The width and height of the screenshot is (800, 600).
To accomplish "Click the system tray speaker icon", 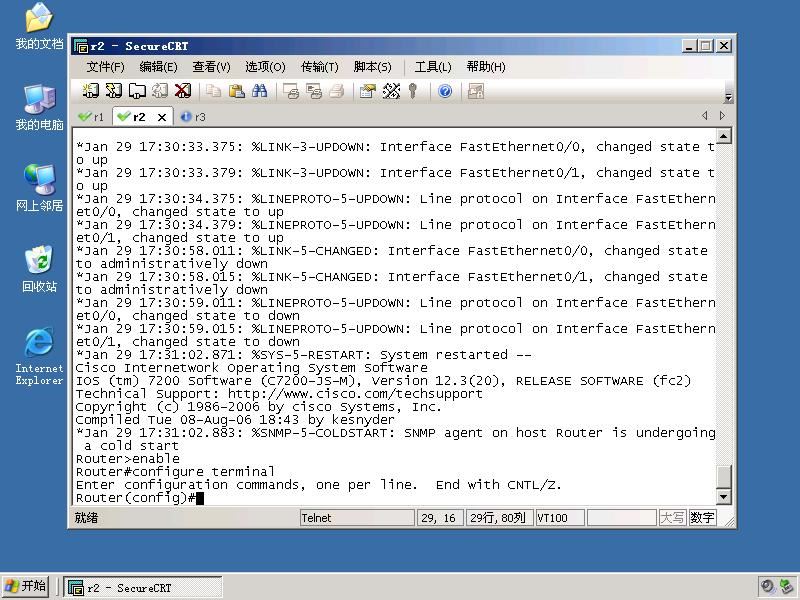I will (x=767, y=586).
